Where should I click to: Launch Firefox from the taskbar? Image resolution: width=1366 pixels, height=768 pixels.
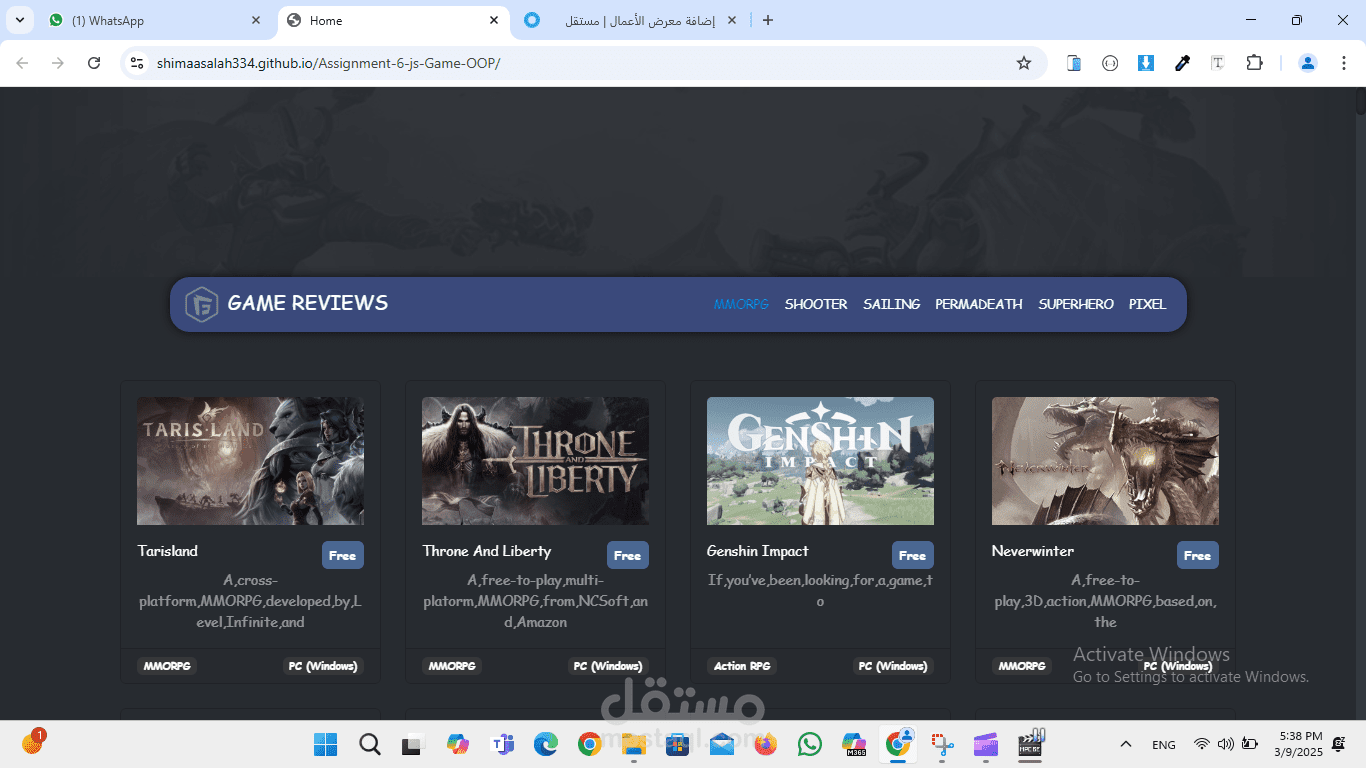(x=766, y=744)
